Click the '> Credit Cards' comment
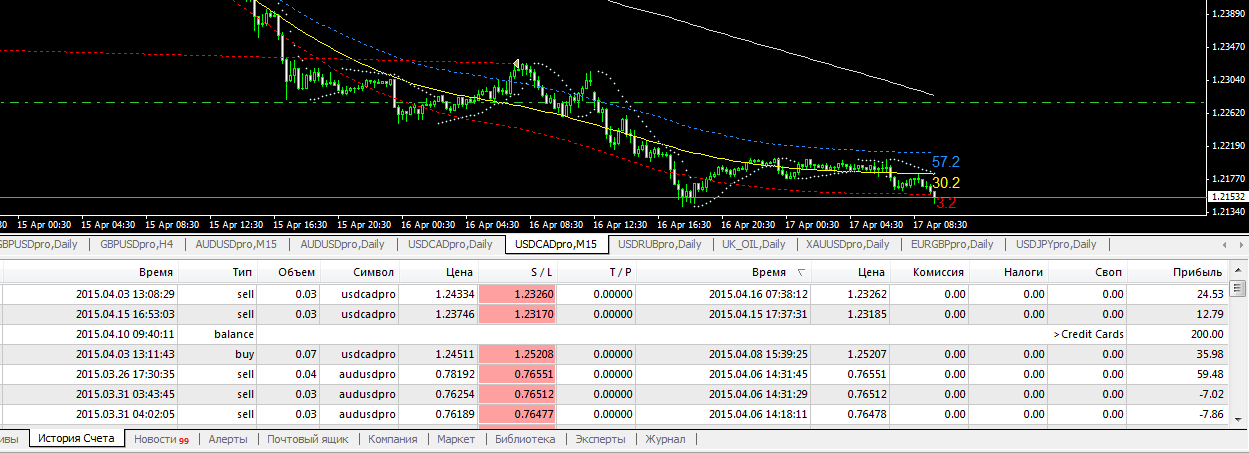1249x453 pixels. [x=1088, y=334]
